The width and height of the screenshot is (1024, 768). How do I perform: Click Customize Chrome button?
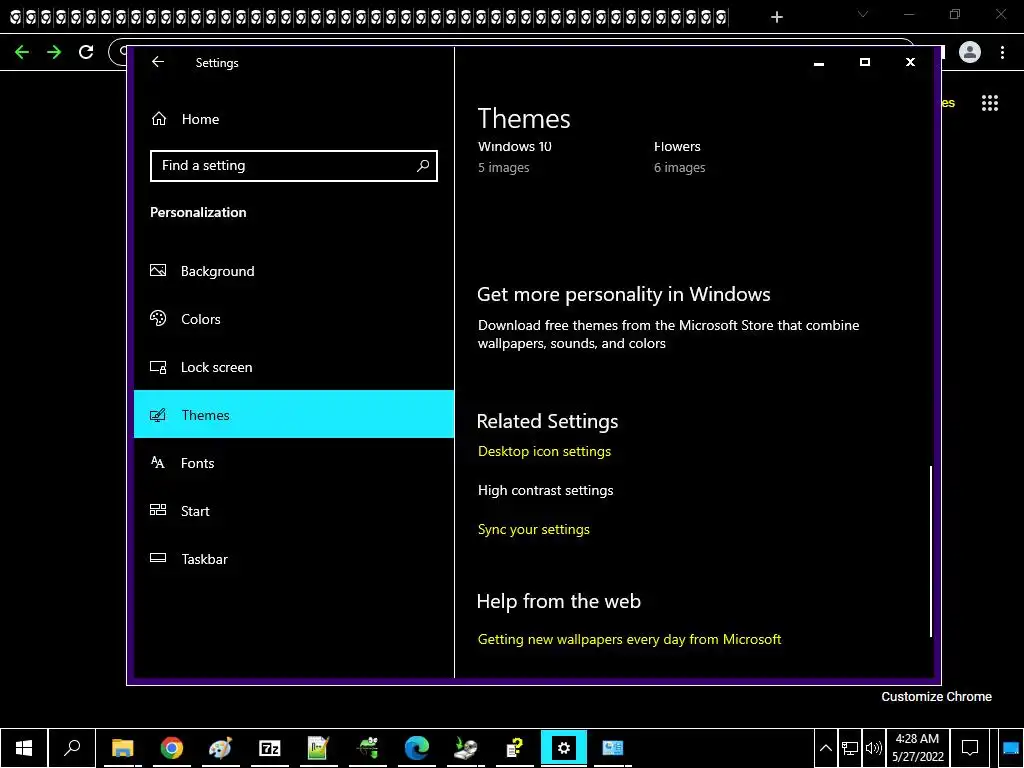click(936, 697)
